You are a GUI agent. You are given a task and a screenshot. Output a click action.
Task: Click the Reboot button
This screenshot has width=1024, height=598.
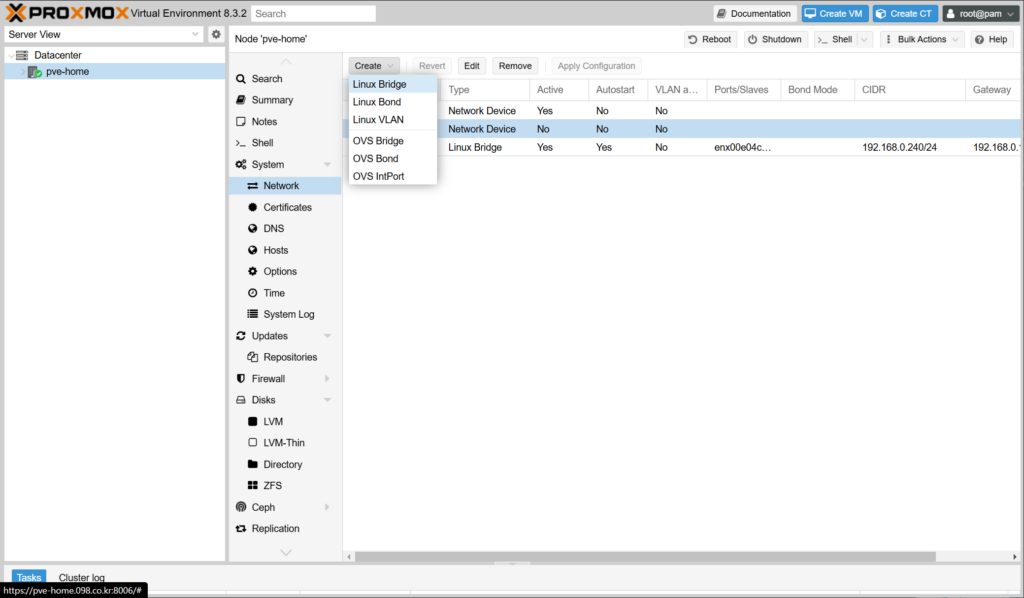tap(710, 39)
